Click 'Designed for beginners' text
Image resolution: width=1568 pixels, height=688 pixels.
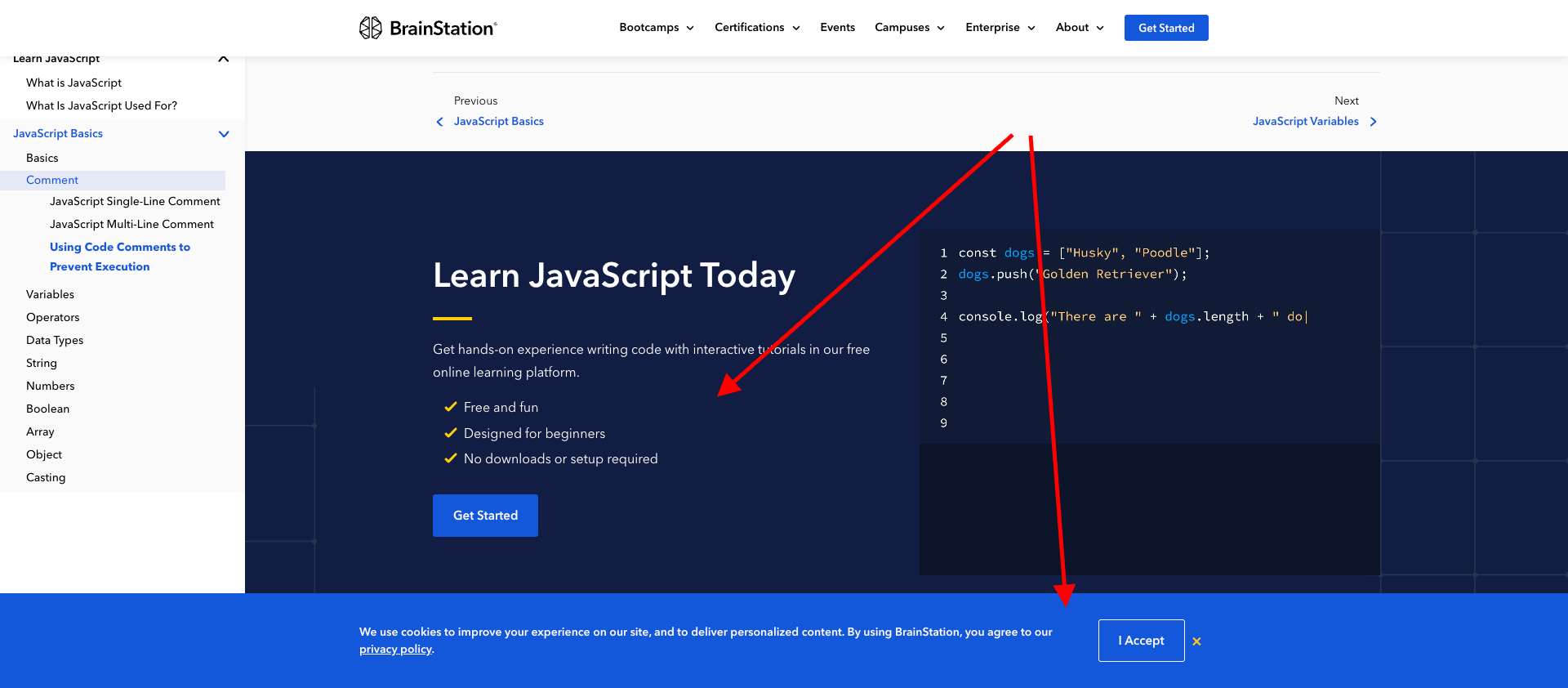534,434
